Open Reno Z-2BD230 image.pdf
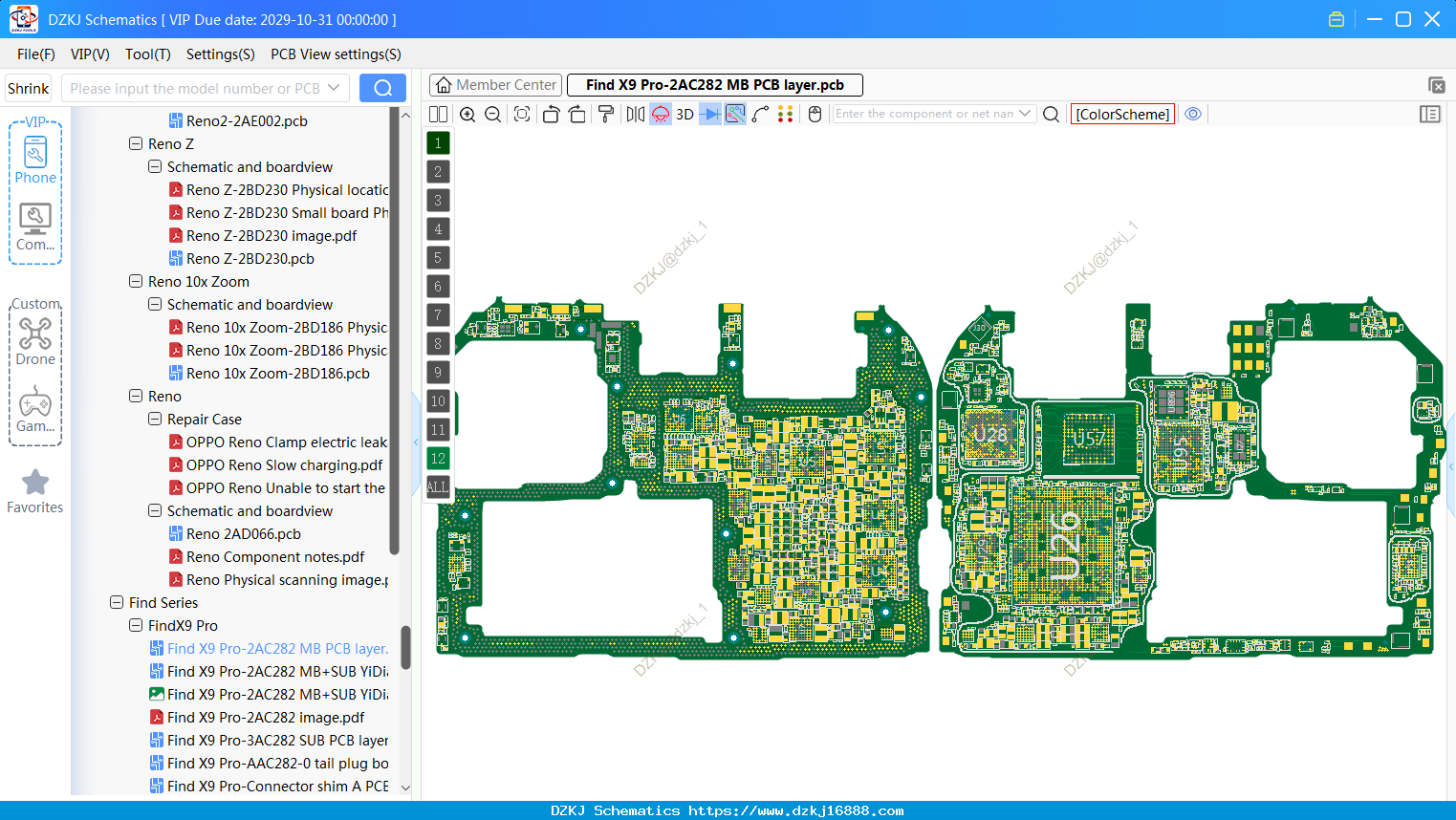The width and height of the screenshot is (1456, 820). point(272,235)
